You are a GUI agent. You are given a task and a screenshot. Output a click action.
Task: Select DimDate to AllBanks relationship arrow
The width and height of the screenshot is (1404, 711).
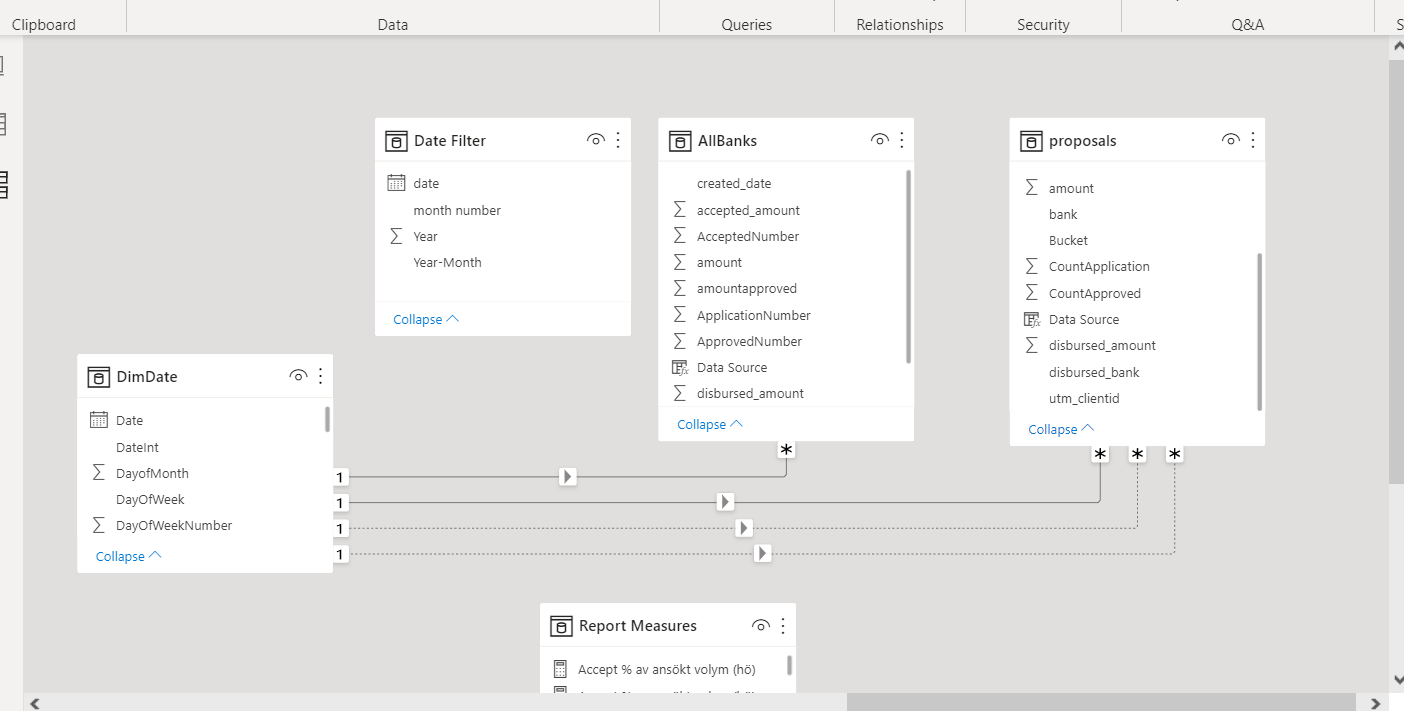coord(568,477)
